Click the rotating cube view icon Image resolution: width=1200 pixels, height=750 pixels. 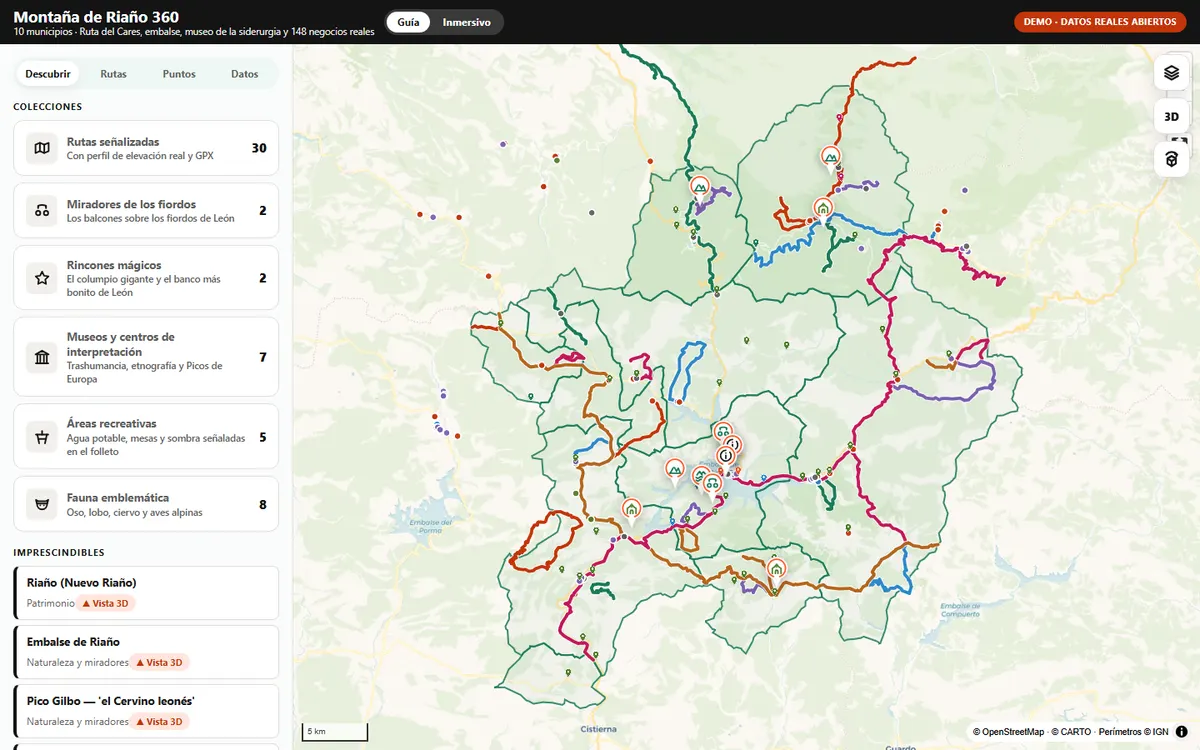pos(1171,160)
